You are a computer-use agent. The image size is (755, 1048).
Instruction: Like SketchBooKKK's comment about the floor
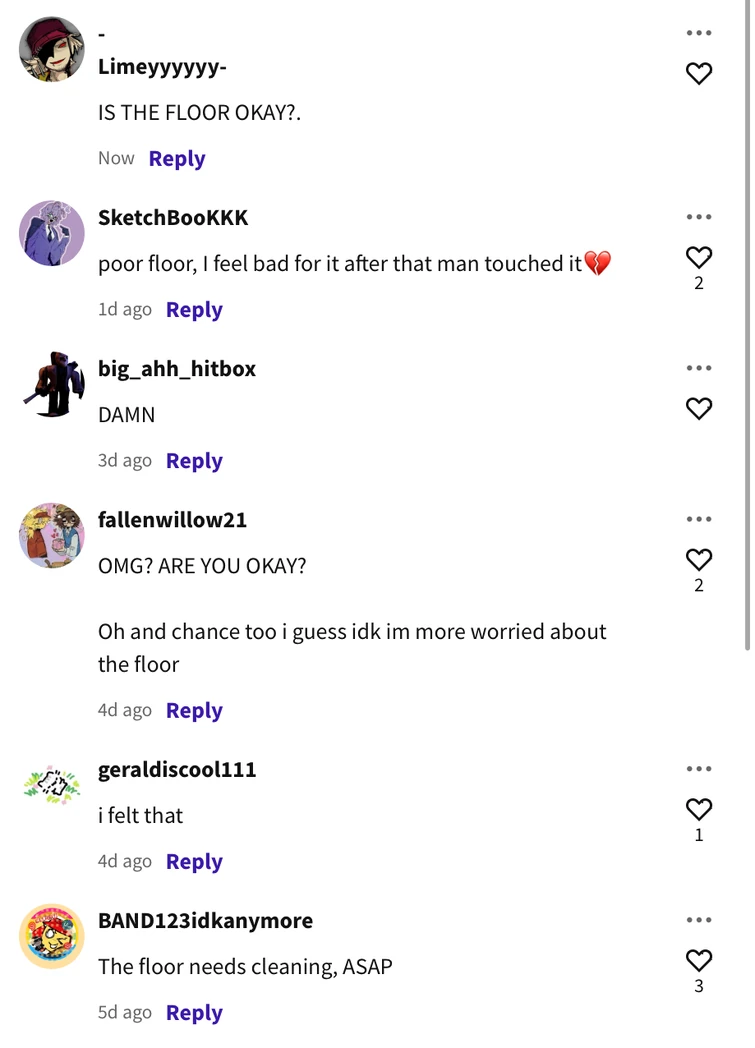point(699,257)
